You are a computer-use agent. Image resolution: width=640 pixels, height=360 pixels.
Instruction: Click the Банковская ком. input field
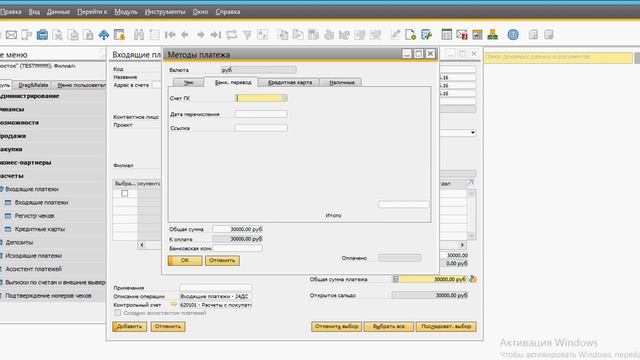(237, 248)
